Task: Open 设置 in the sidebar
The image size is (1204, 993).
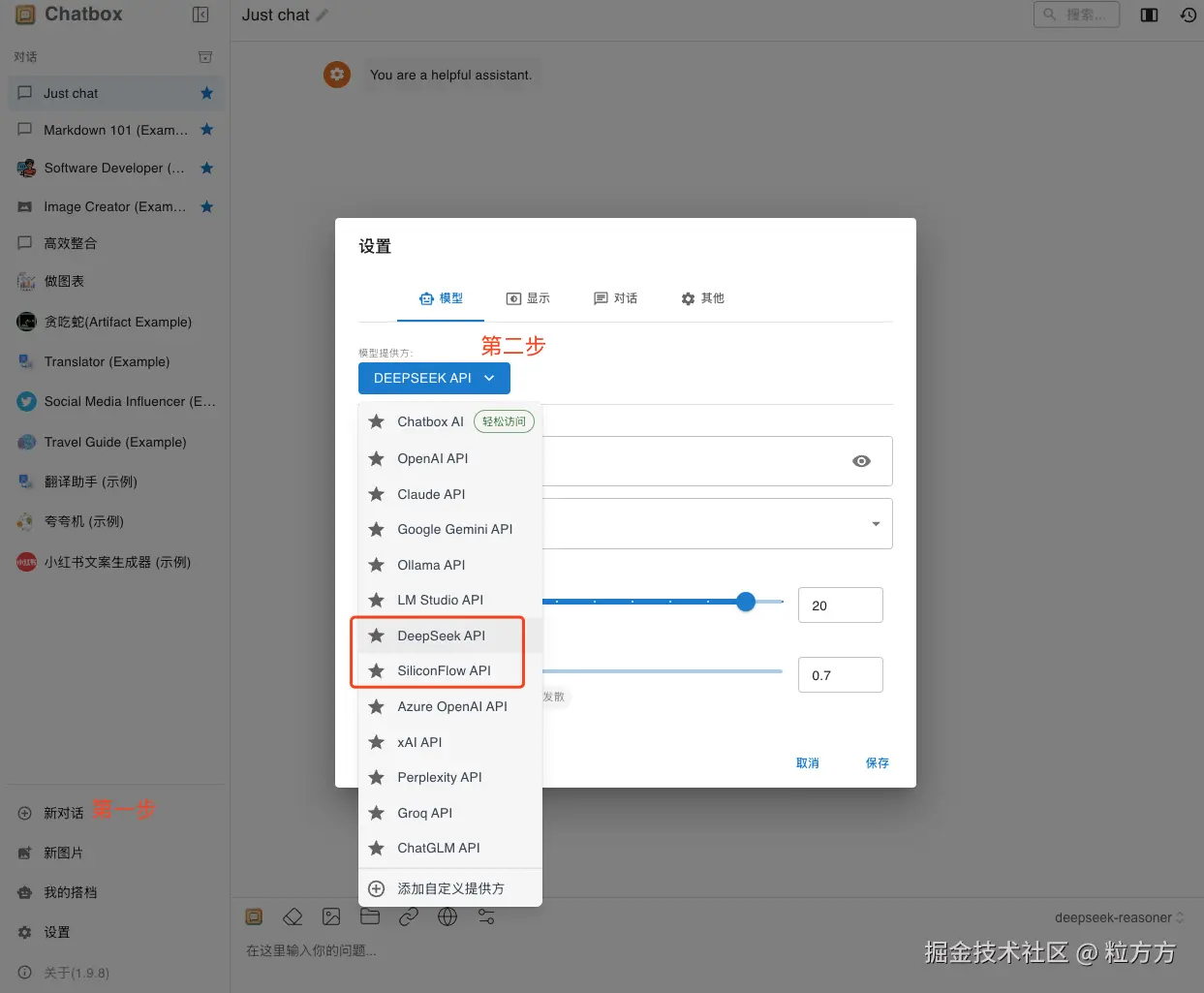Action: coord(56,932)
